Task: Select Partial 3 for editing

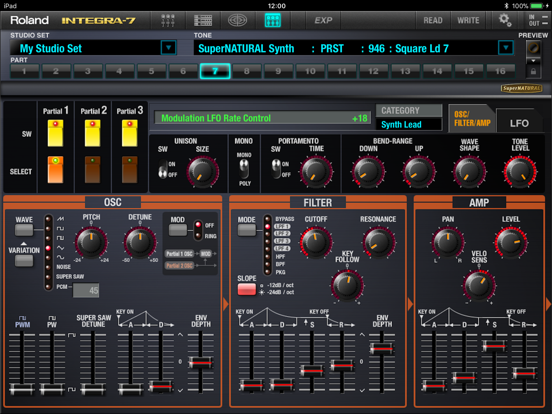Action: click(130, 170)
